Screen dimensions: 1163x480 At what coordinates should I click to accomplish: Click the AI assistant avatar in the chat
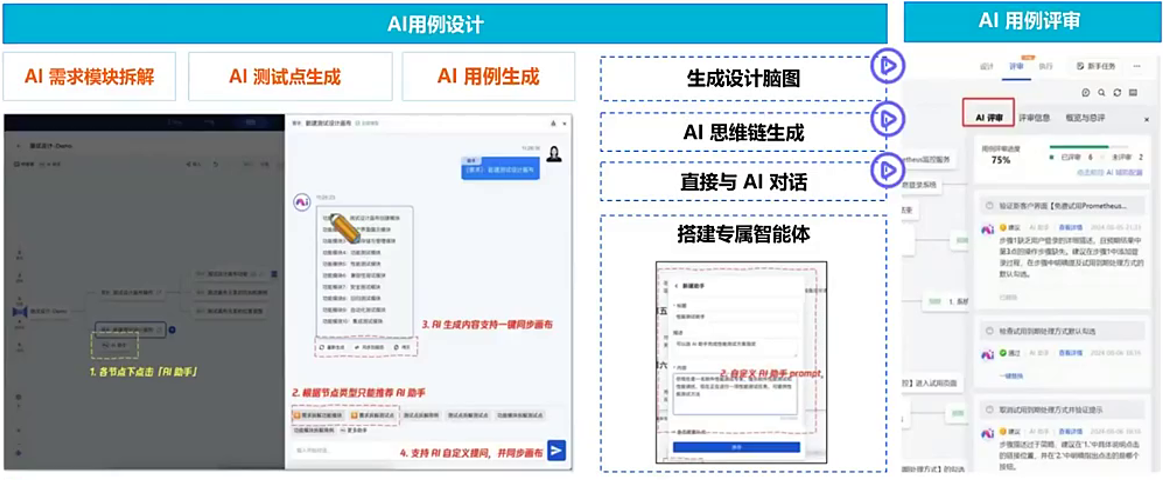click(302, 202)
